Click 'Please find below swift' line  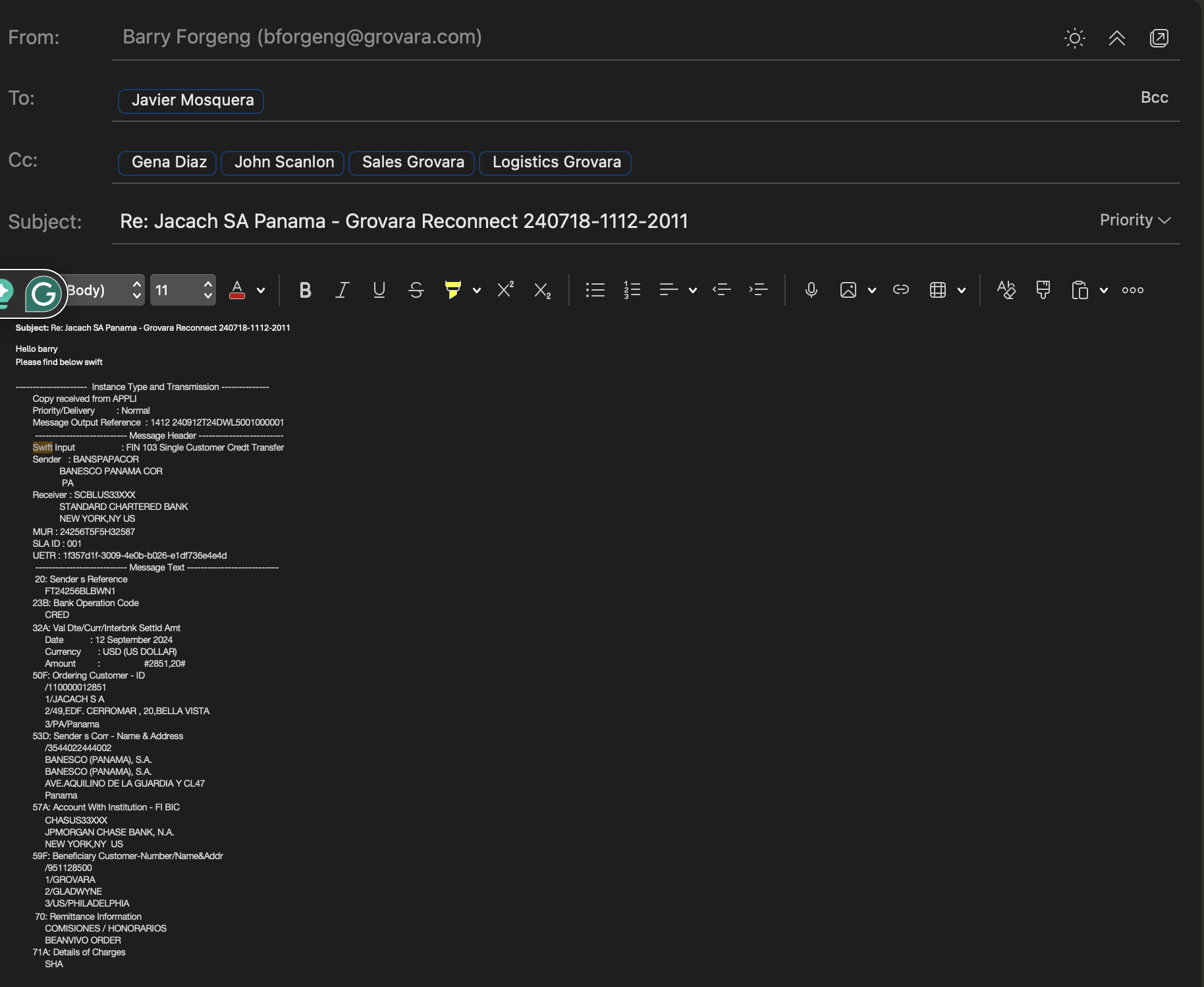point(59,362)
